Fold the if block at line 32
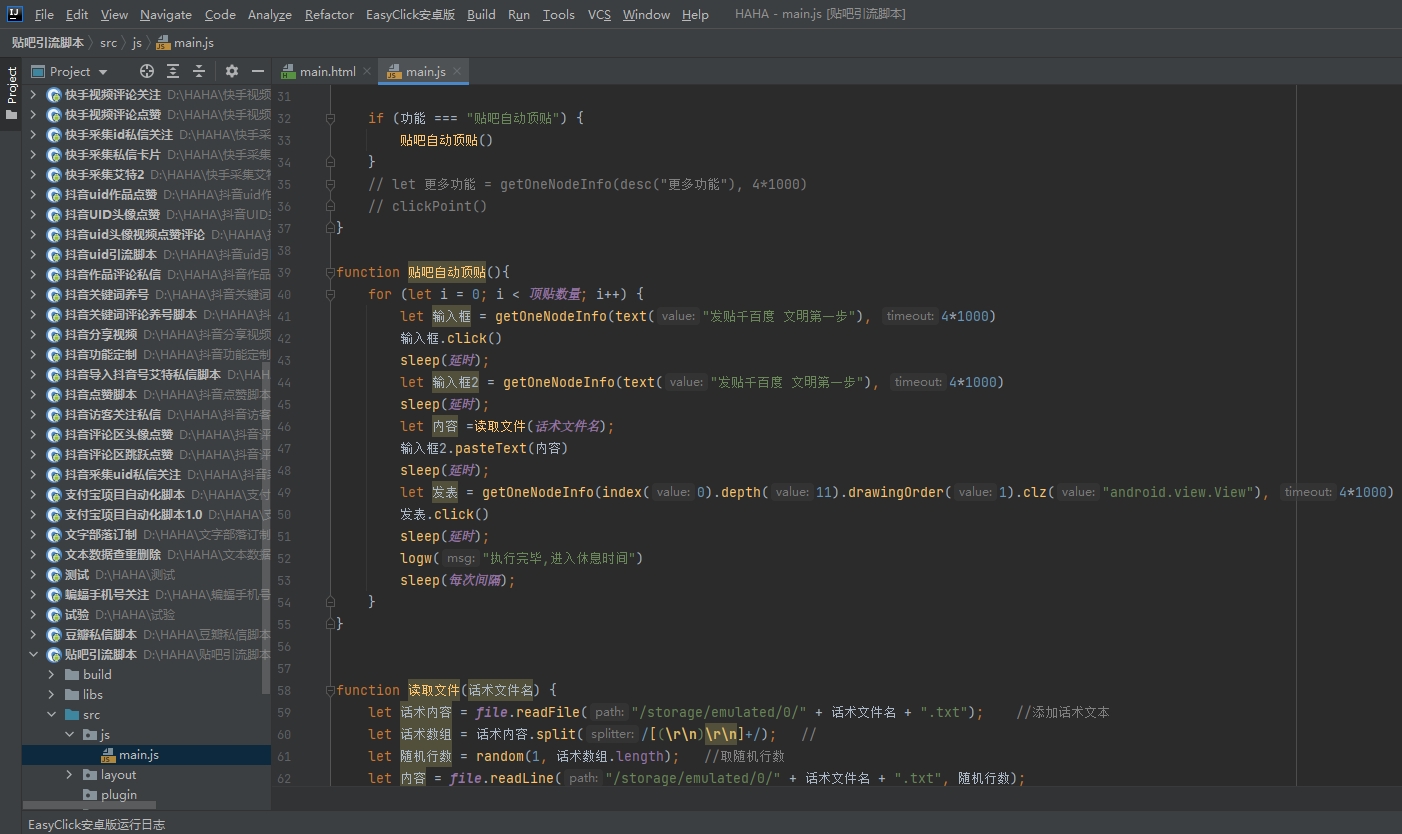Screen dimensions: 1402x834 [330, 118]
